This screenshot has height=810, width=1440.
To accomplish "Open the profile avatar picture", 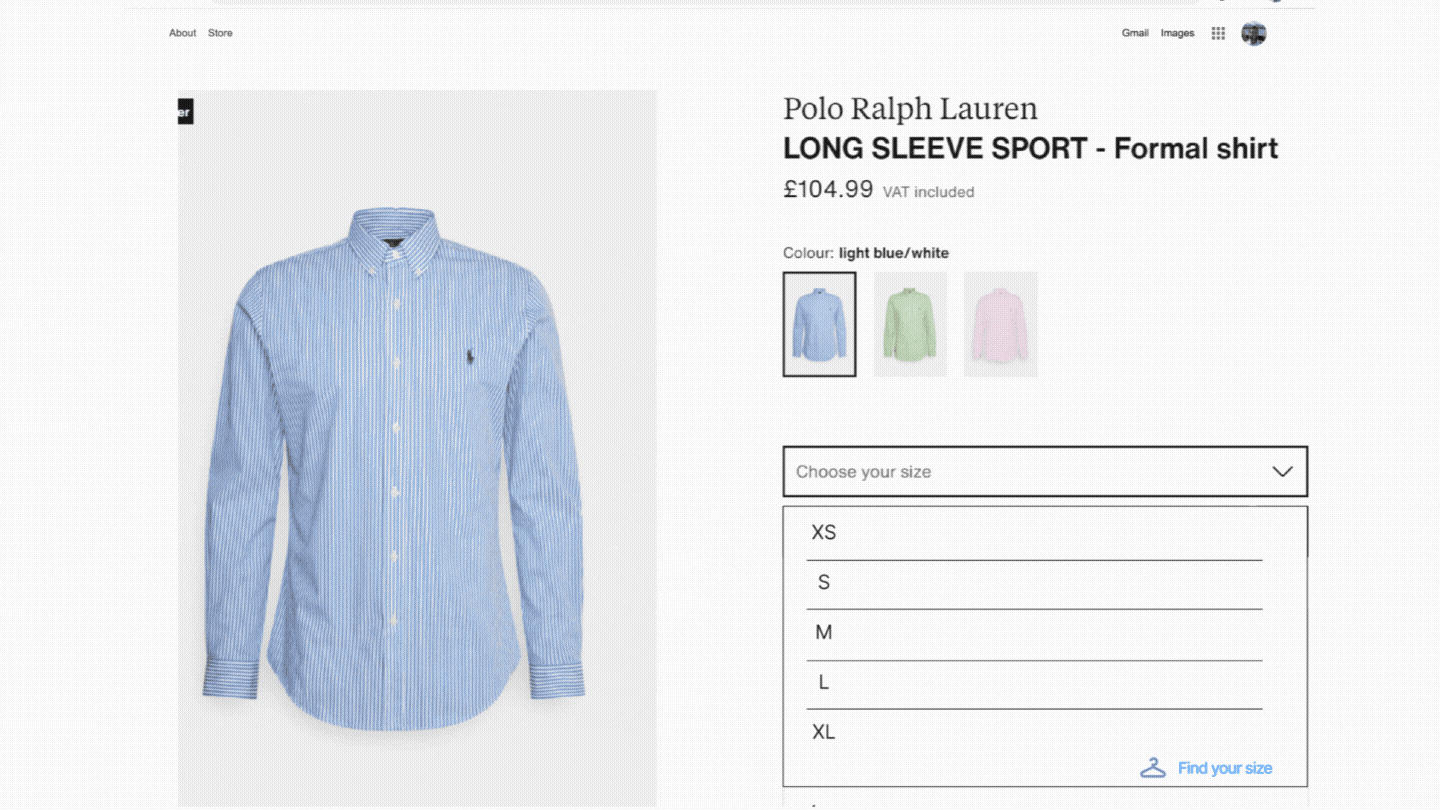I will click(x=1254, y=33).
